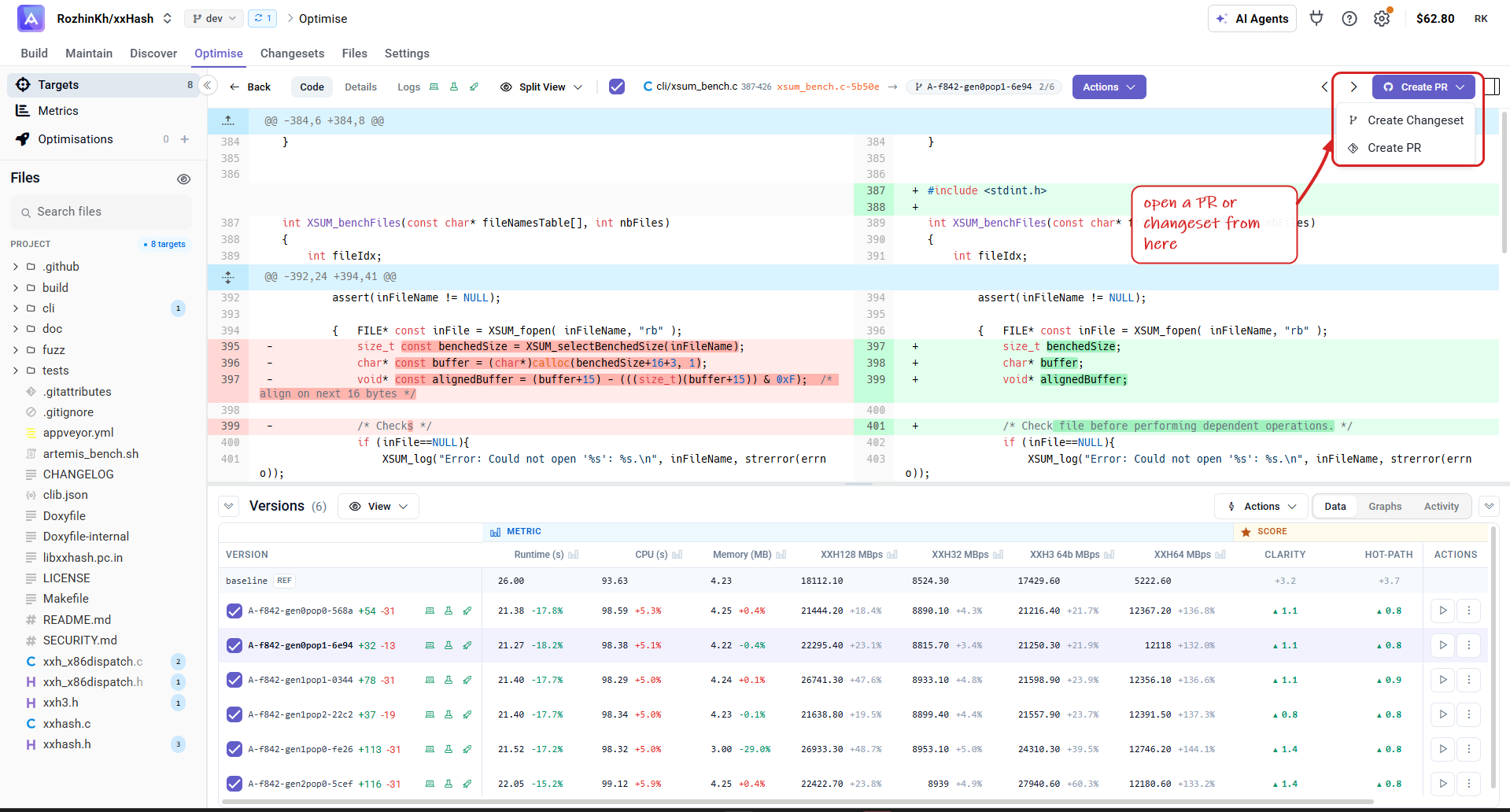
Task: Click the sync counter badge showing 1
Action: (262, 18)
